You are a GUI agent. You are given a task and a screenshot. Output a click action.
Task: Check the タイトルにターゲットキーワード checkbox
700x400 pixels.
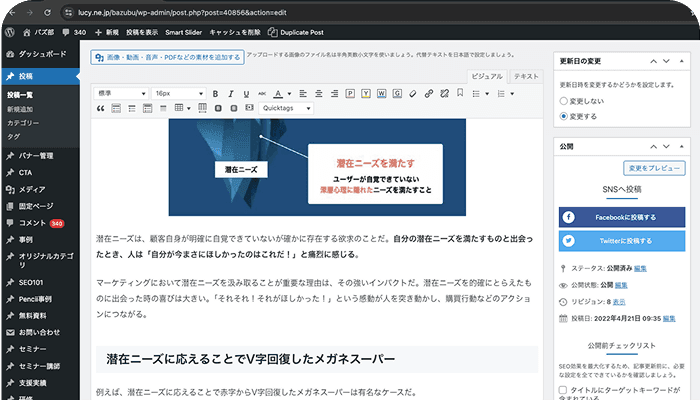click(564, 390)
